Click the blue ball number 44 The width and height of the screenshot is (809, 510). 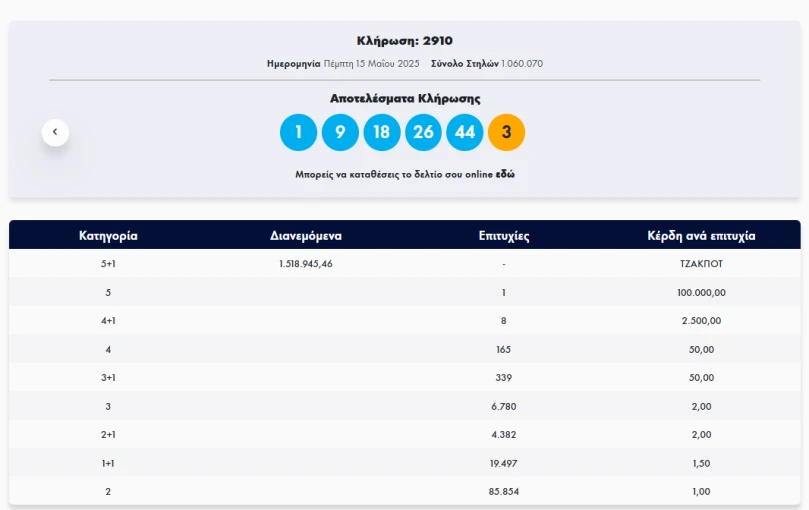coord(464,132)
